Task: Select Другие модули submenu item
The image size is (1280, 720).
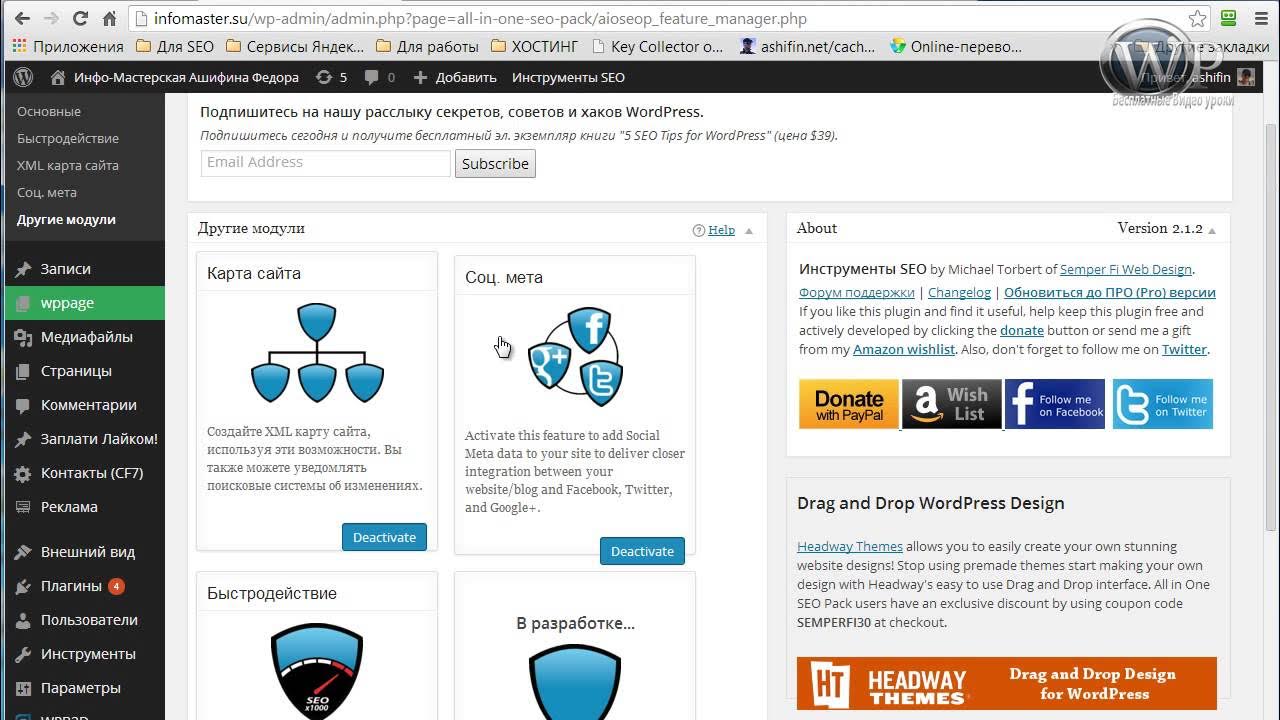Action: [x=66, y=220]
